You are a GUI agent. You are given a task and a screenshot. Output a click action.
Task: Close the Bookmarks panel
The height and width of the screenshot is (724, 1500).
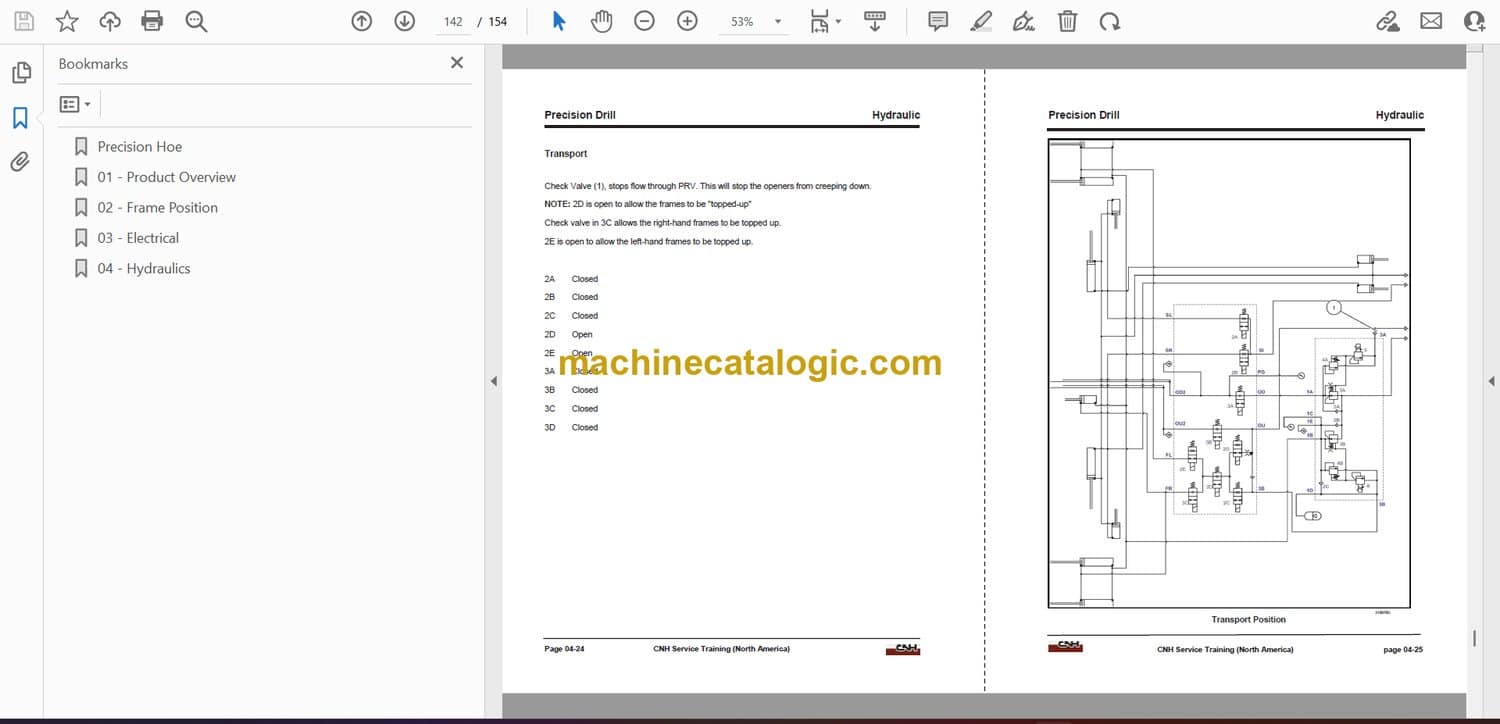point(457,63)
